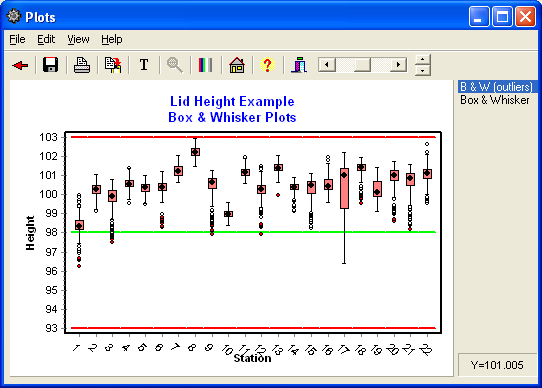Click the red back arrow icon

coord(20,65)
